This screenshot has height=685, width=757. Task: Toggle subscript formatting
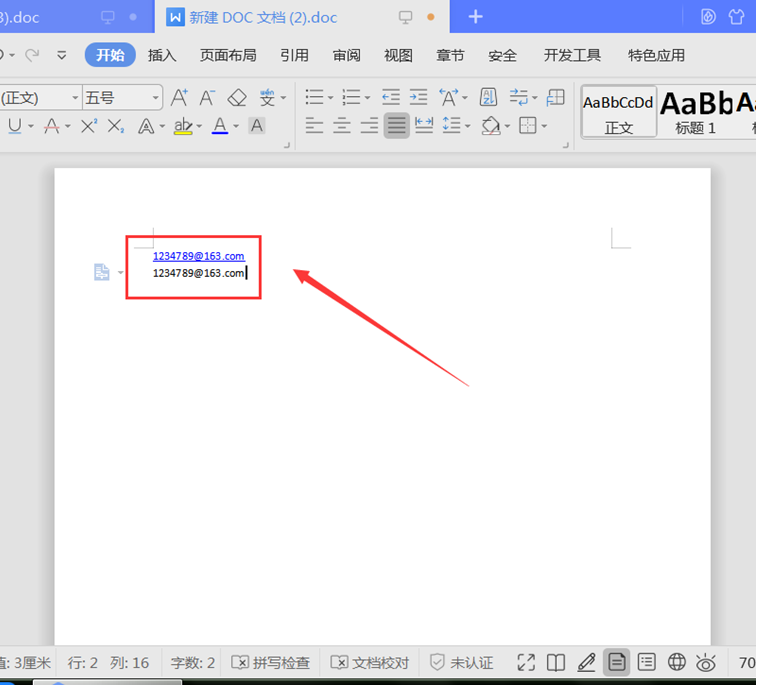pyautogui.click(x=116, y=126)
